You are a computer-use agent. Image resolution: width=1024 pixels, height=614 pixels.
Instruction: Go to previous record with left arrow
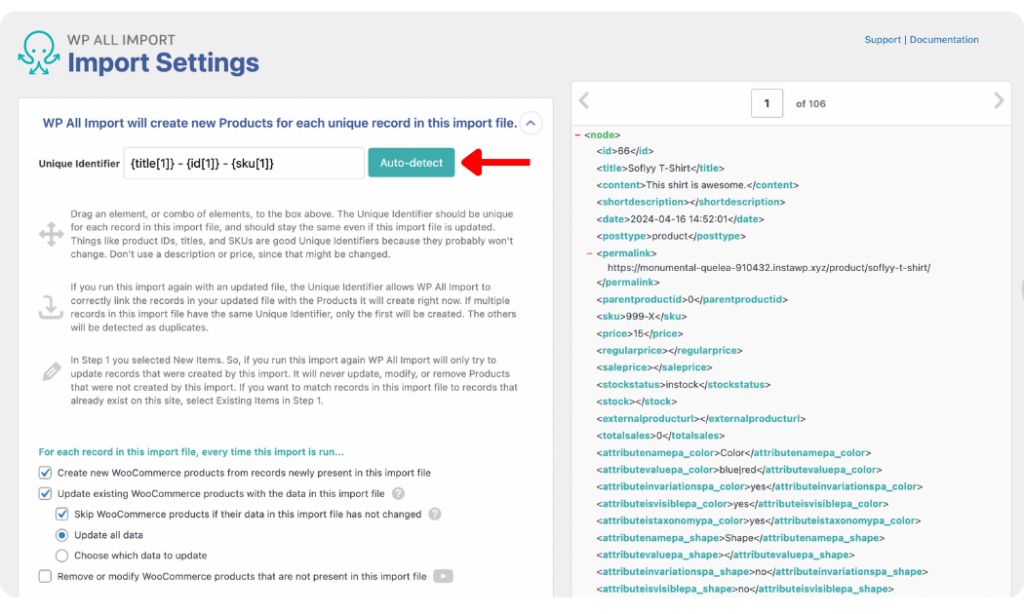pyautogui.click(x=584, y=101)
